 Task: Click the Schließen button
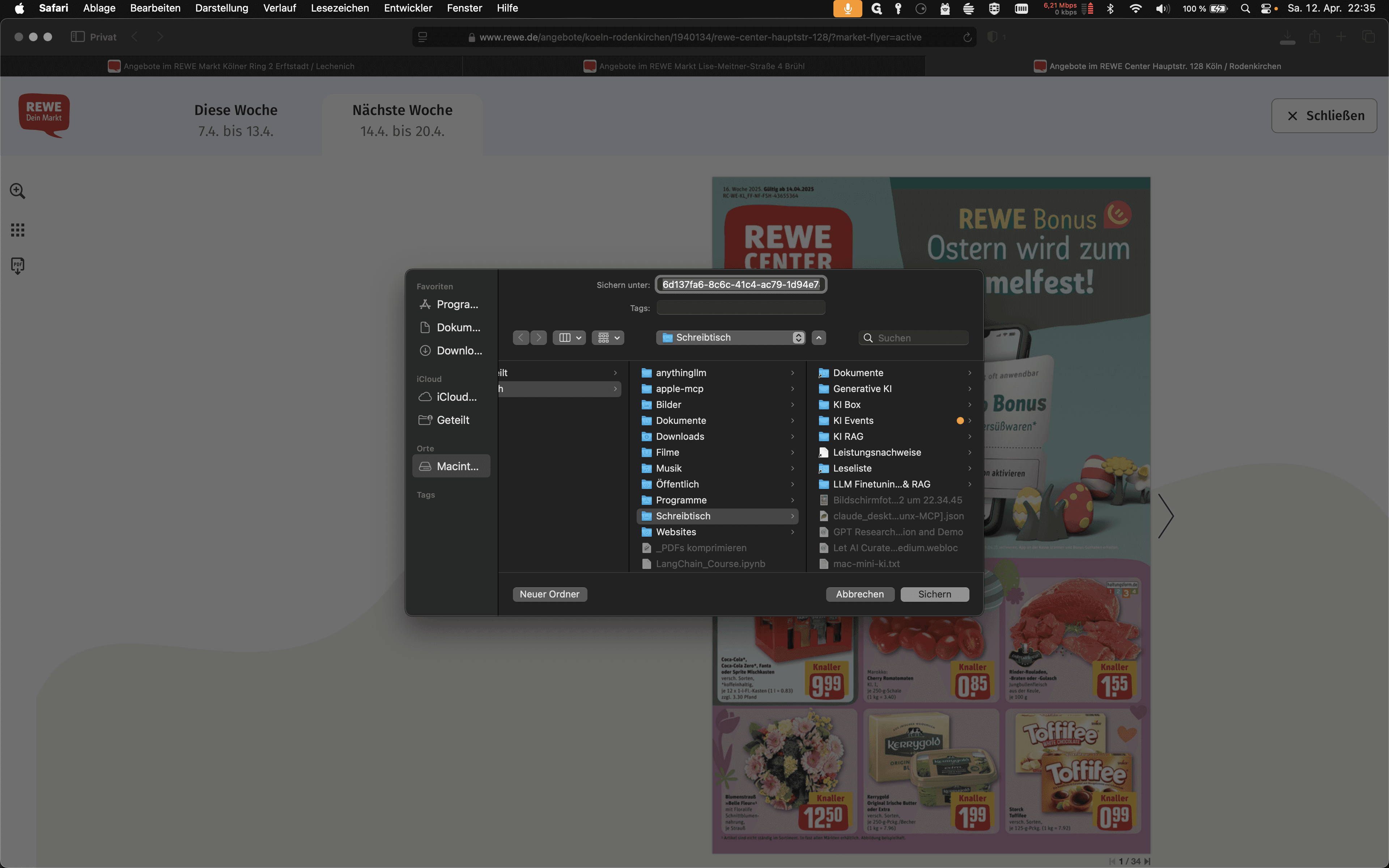pyautogui.click(x=1324, y=116)
